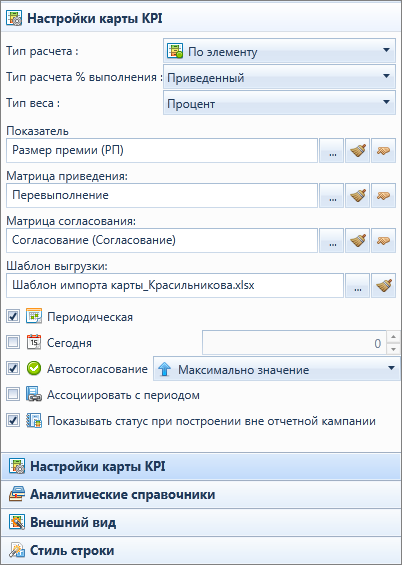Browse Шаблон выгрузки file via ellipsis button
Image resolution: width=402 pixels, height=565 pixels.
pos(357,286)
